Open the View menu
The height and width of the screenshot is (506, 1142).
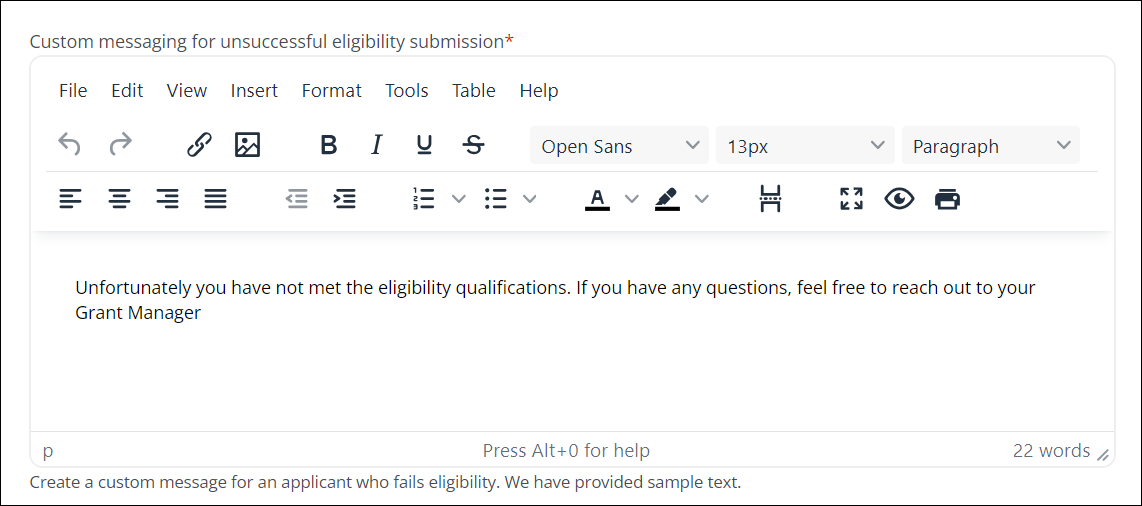point(187,91)
